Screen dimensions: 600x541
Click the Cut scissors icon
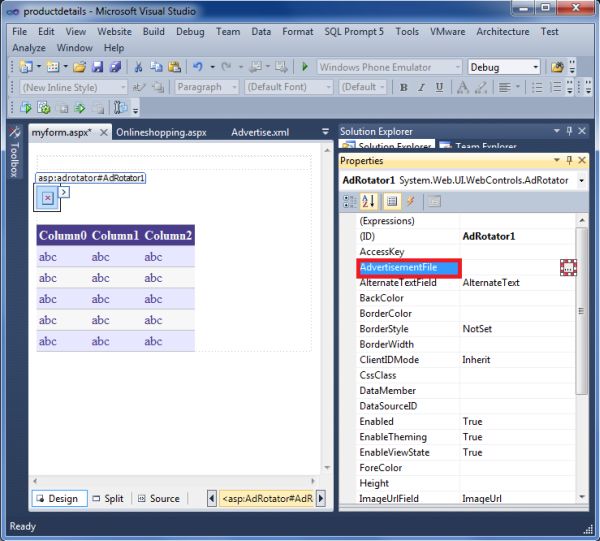139,67
